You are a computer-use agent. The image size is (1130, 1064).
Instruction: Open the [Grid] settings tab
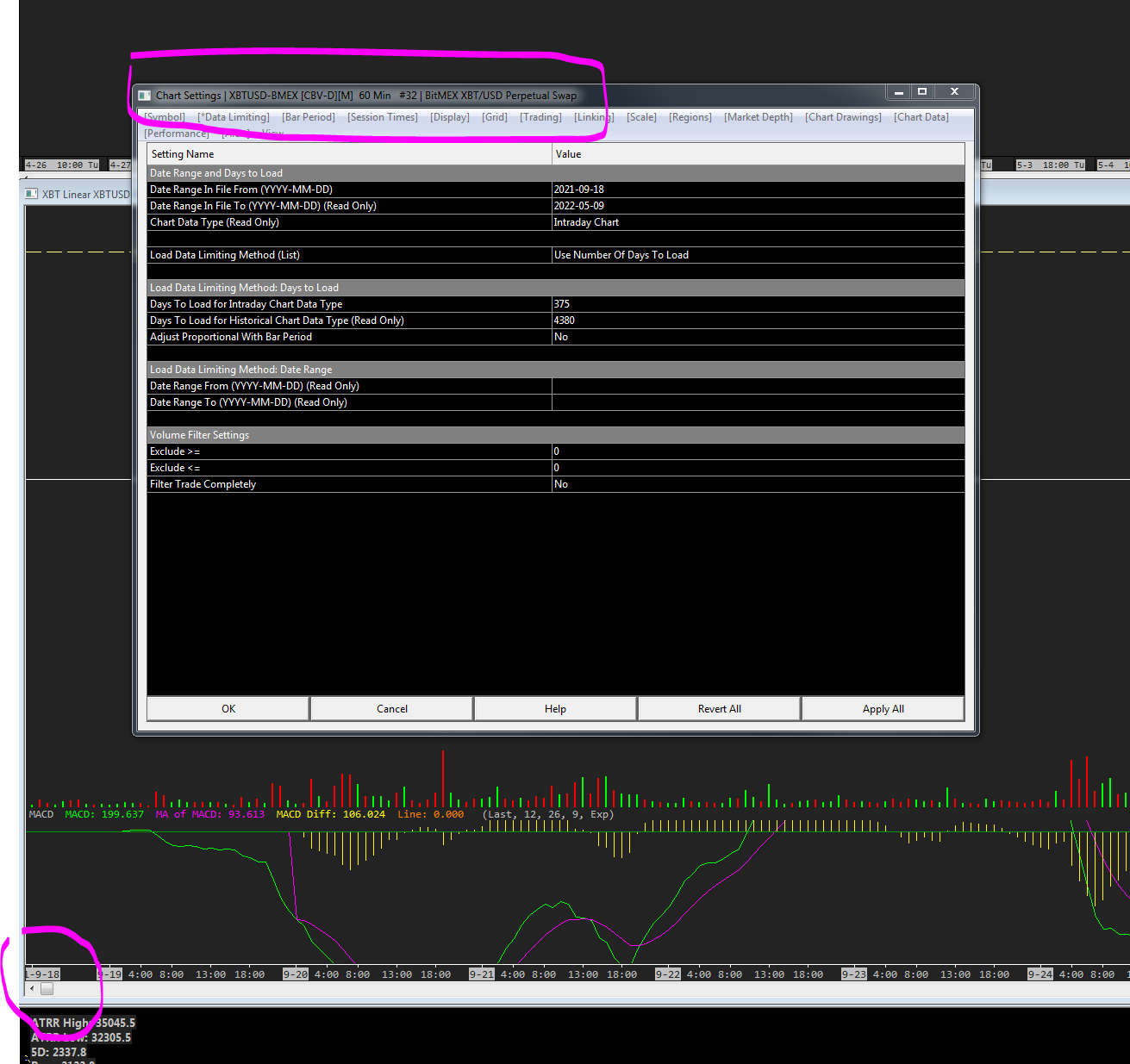[495, 117]
